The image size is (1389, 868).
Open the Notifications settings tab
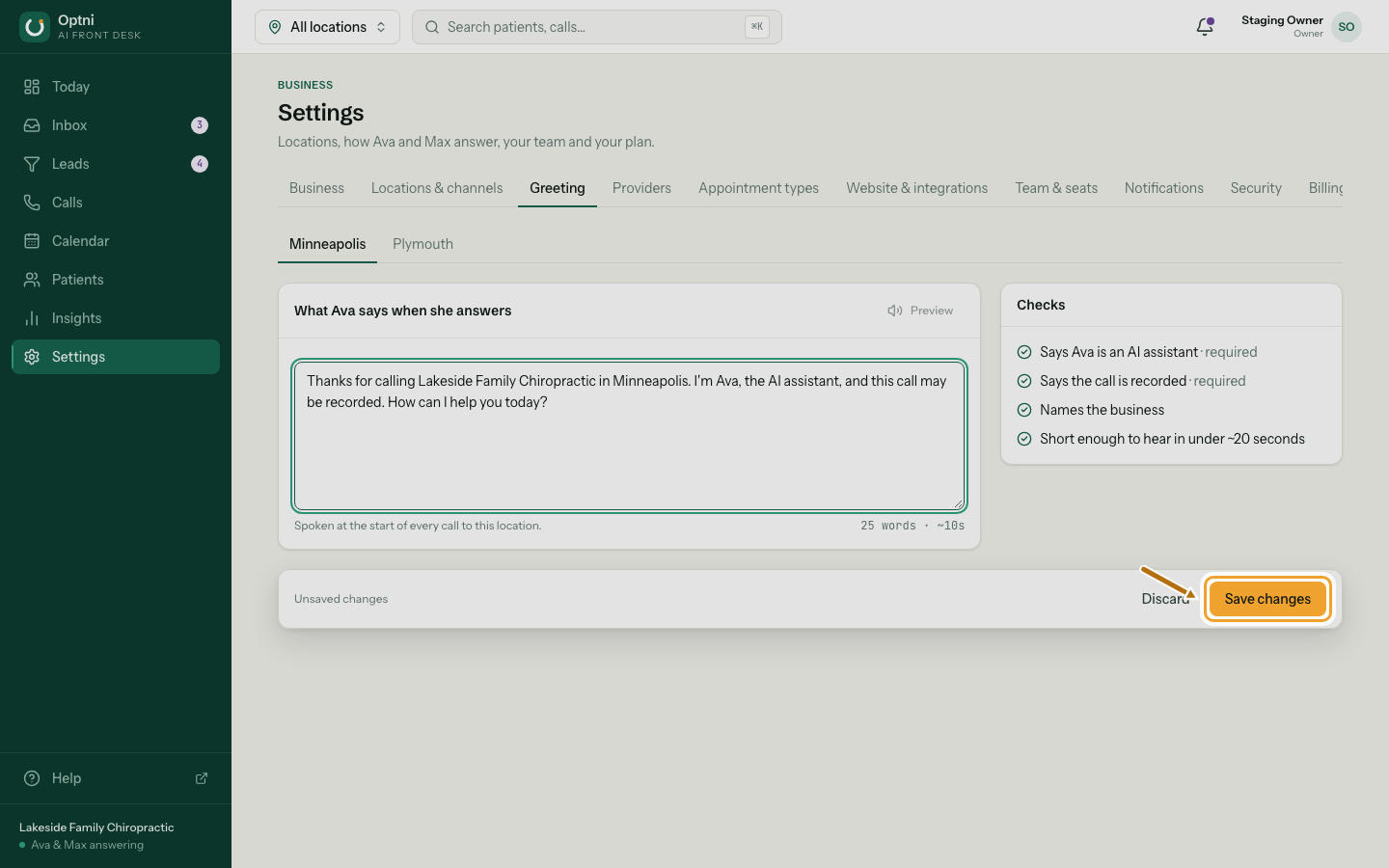(x=1164, y=188)
